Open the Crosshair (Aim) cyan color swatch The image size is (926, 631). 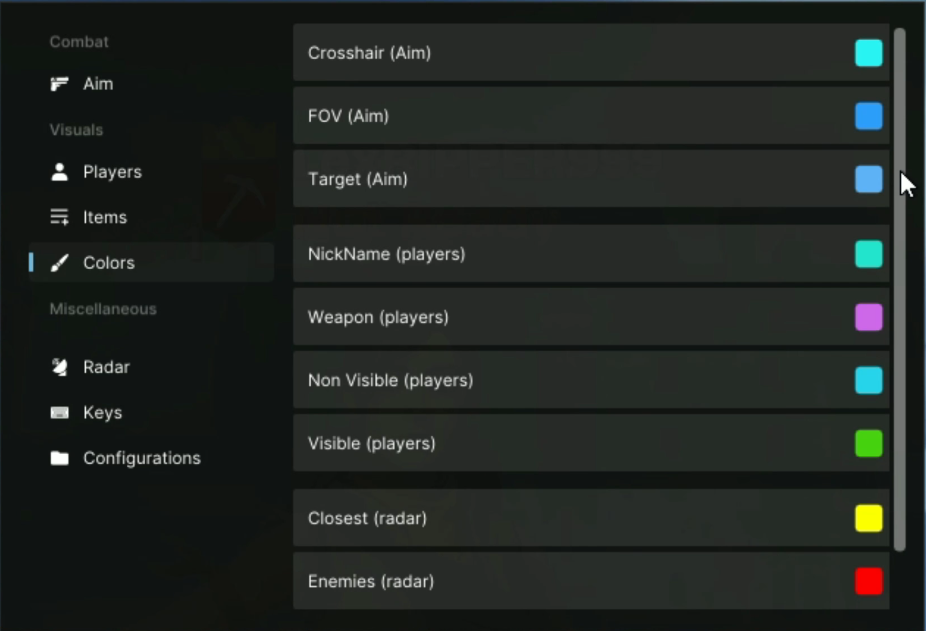pos(868,53)
